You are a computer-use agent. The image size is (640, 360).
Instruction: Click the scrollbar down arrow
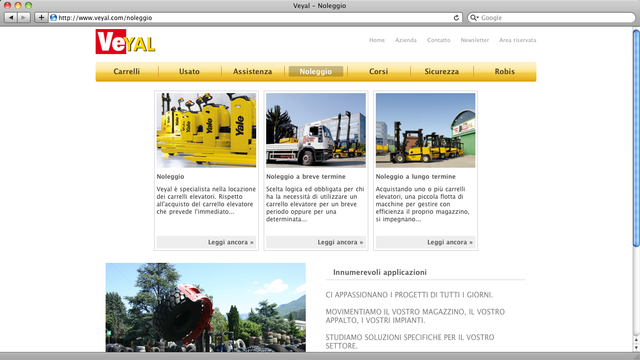coord(636,348)
